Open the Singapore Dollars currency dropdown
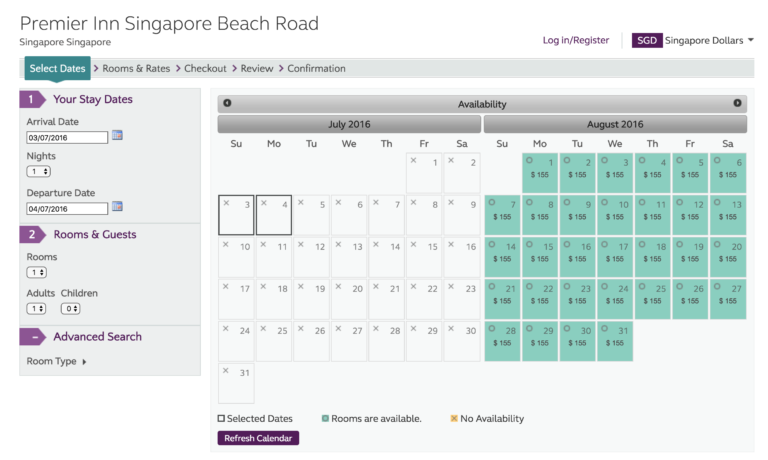The height and width of the screenshot is (460, 768). [x=709, y=41]
